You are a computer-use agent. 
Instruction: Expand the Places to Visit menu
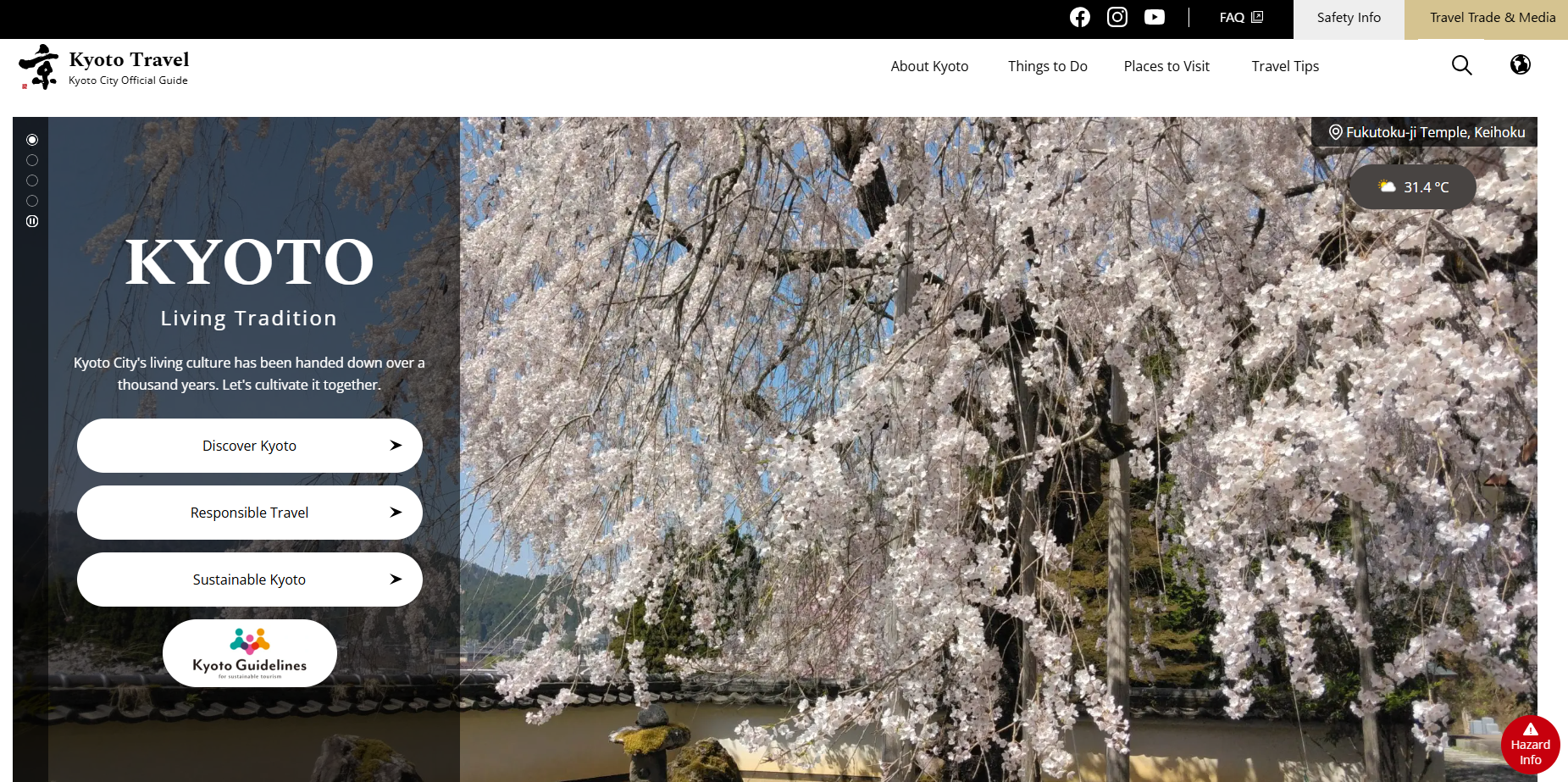tap(1166, 66)
